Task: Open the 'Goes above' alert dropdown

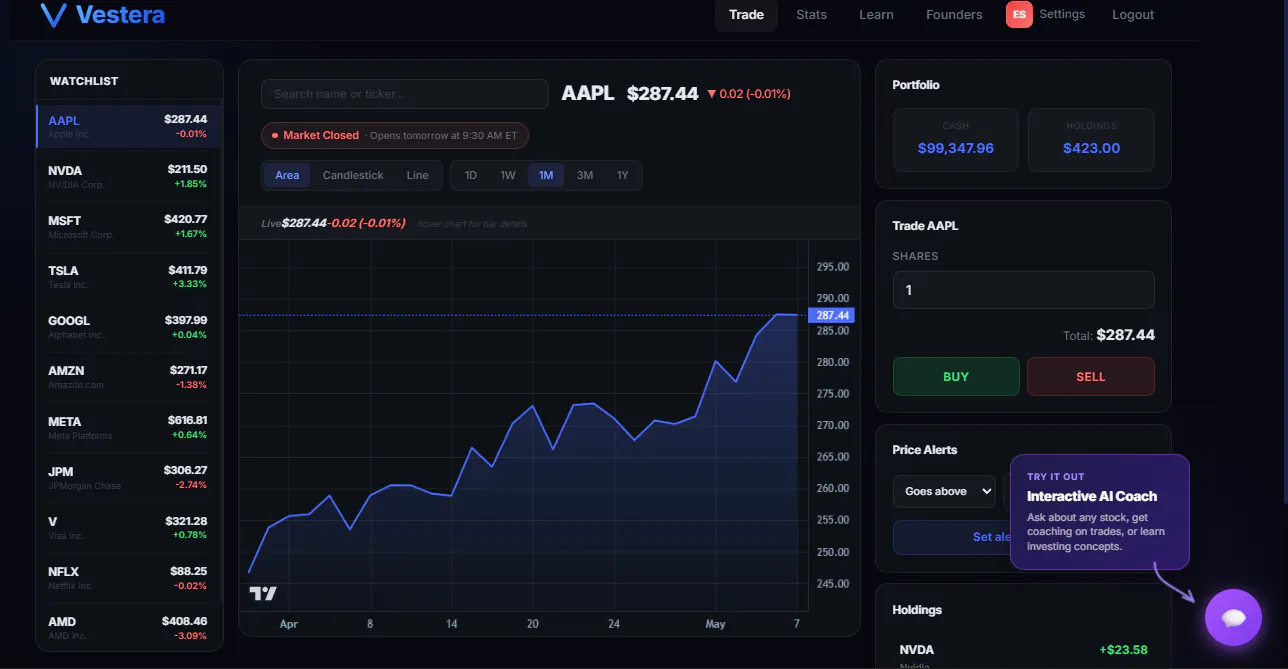Action: [944, 491]
